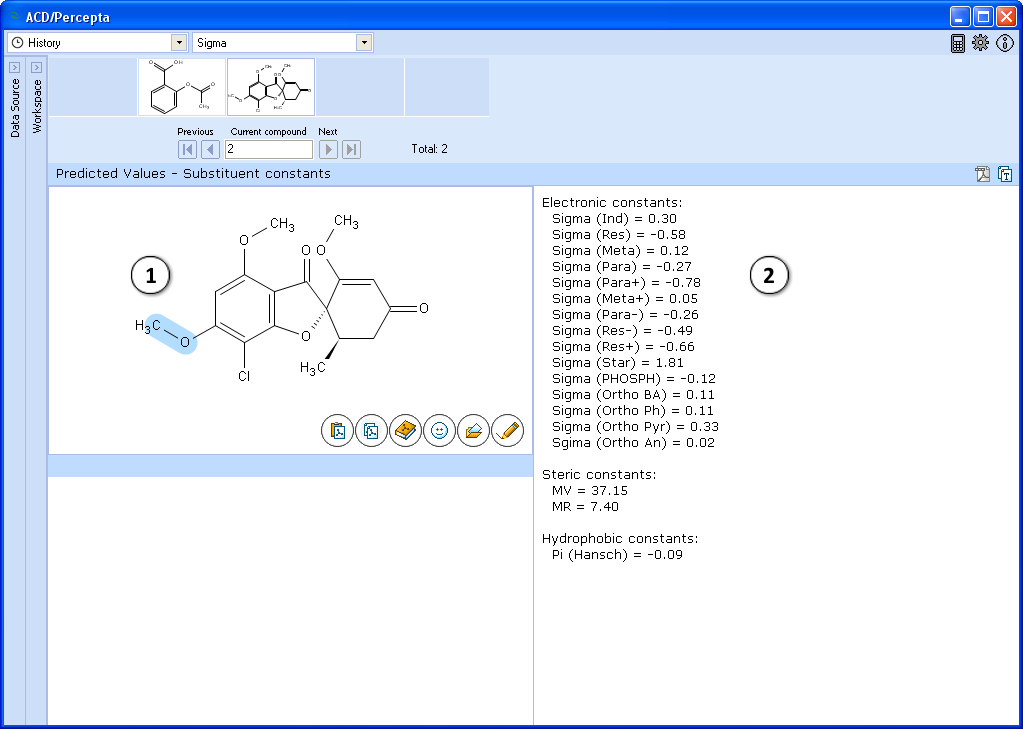Screen dimensions: 1023x729
Task: Go to the previous compound
Action: point(210,149)
